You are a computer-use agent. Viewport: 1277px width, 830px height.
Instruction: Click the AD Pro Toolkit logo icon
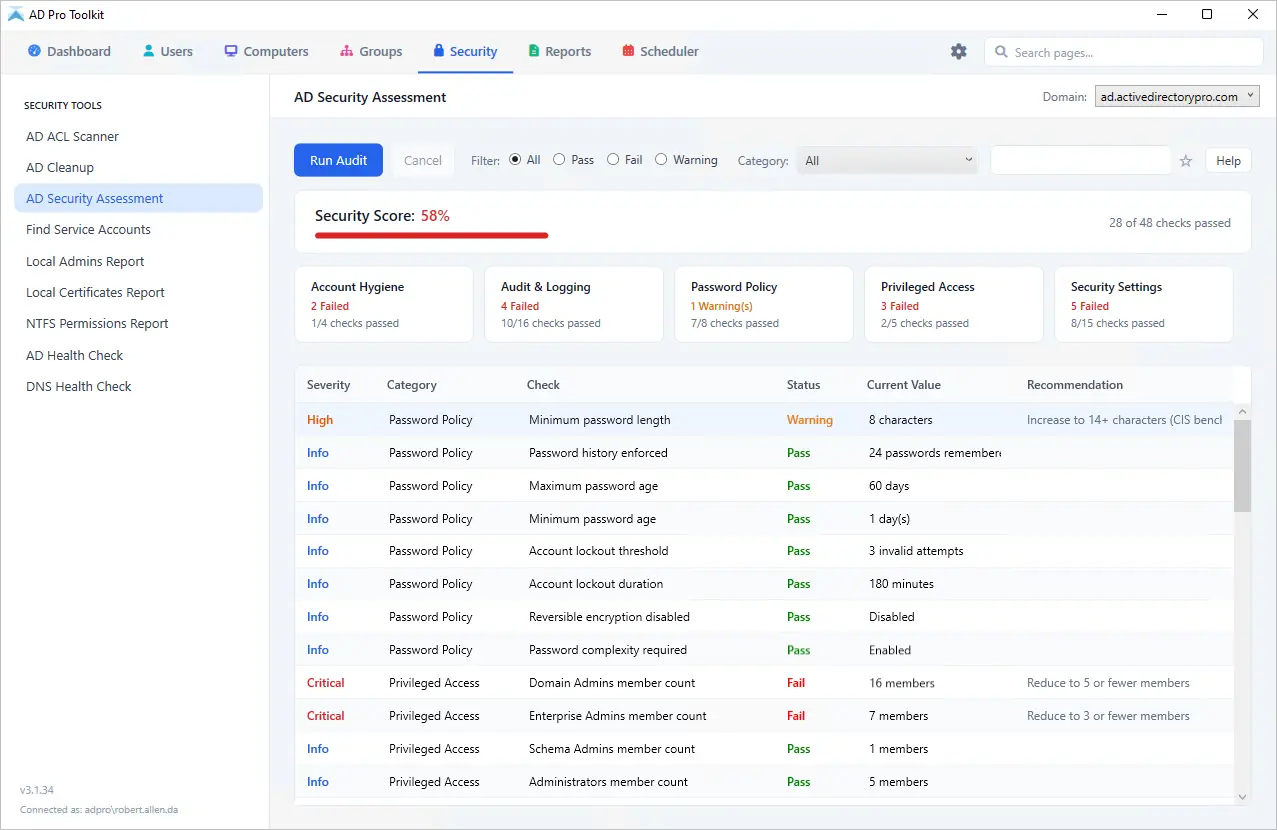[x=16, y=14]
